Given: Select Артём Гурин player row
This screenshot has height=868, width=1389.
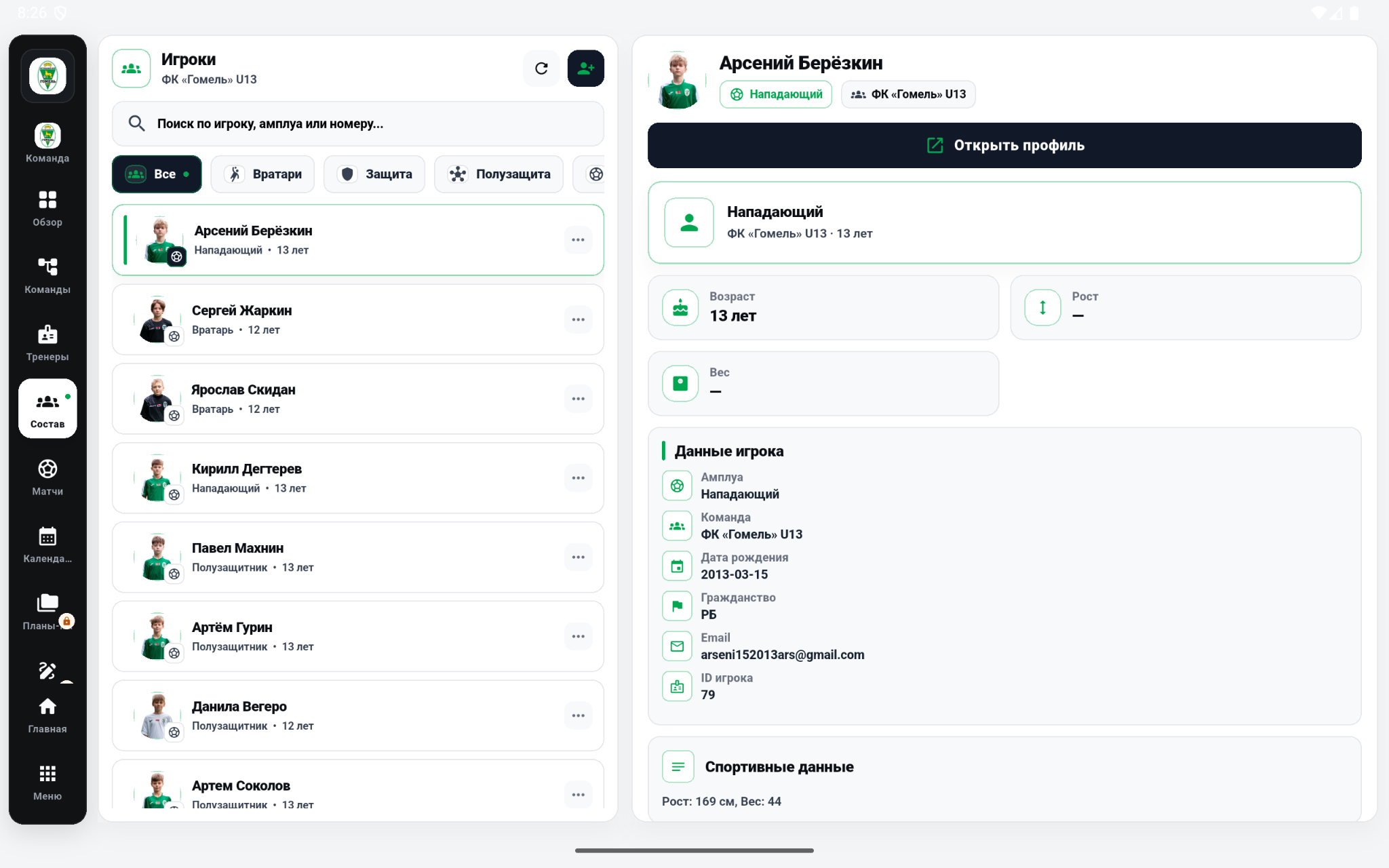Looking at the screenshot, I should tap(358, 637).
